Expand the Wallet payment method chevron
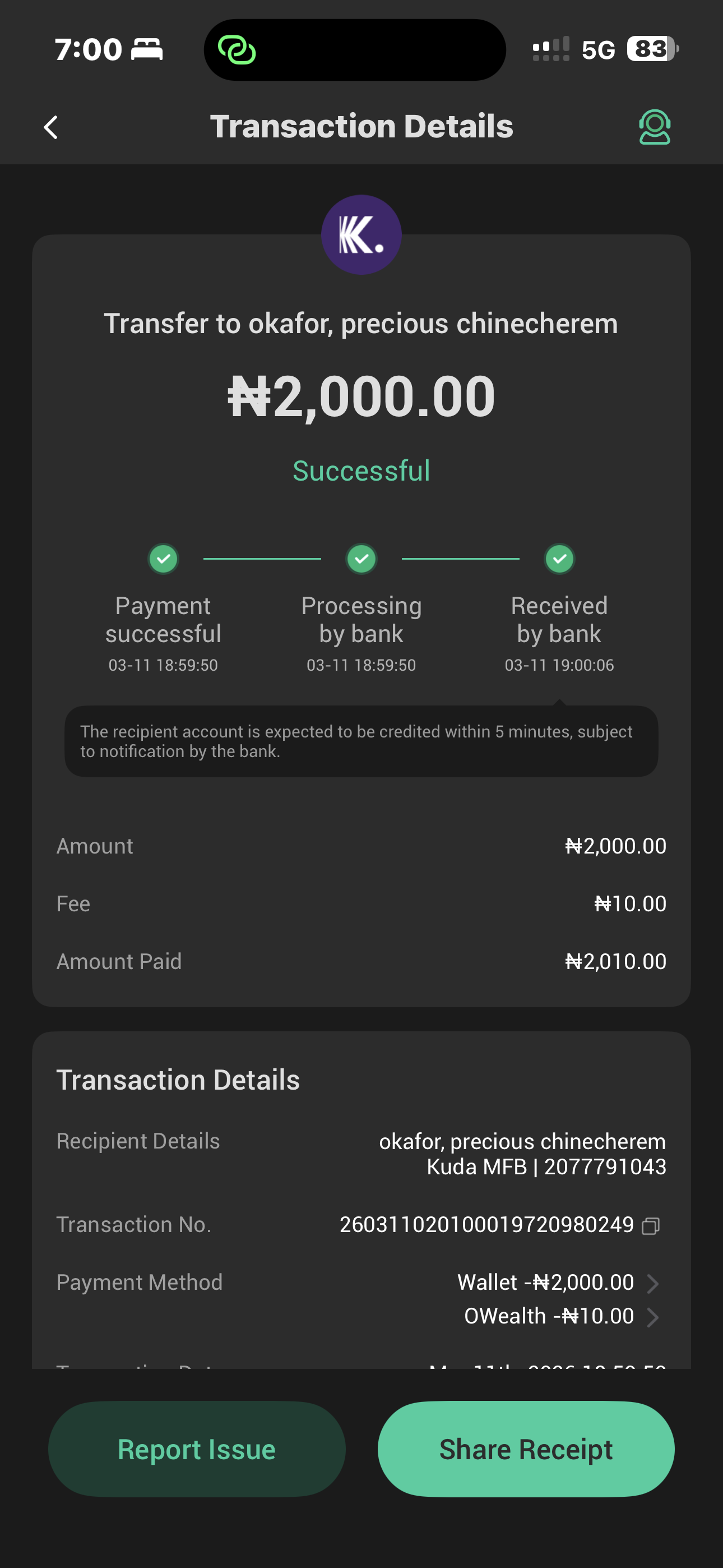The image size is (723, 1568). coord(653,1283)
